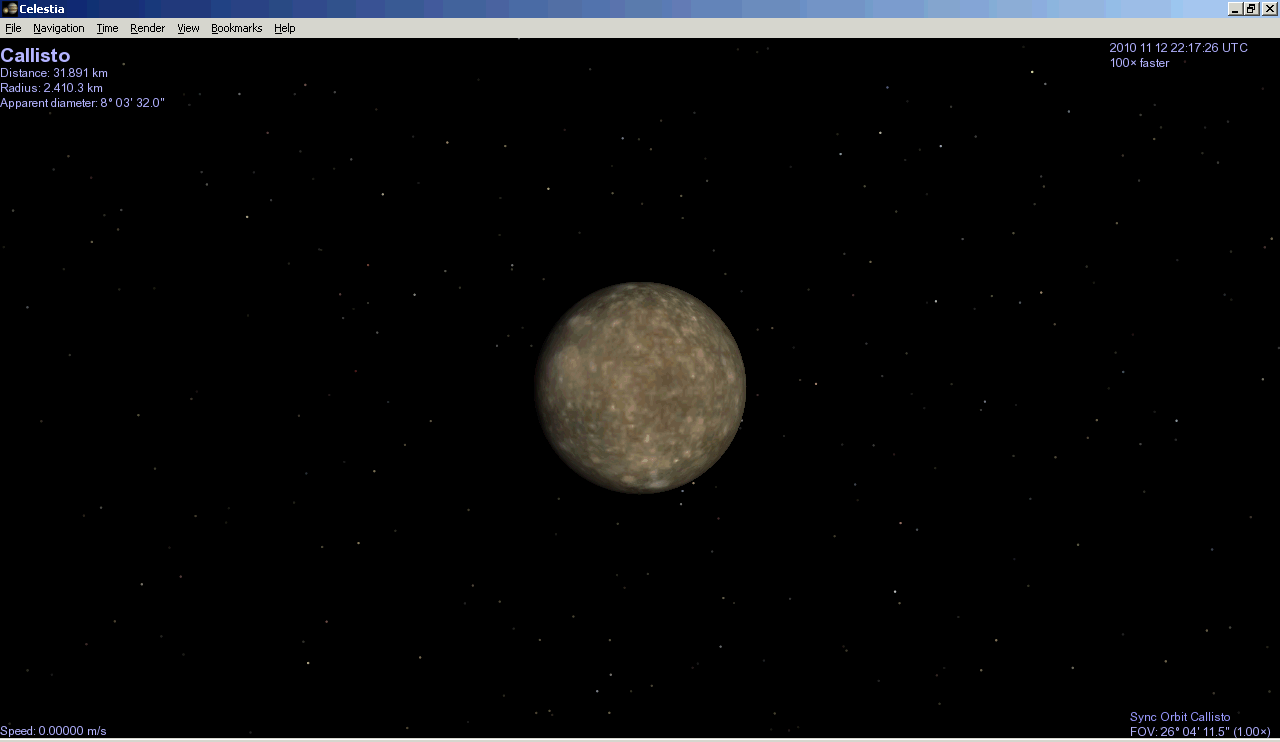Open the File menu
Image resolution: width=1280 pixels, height=742 pixels.
[x=13, y=28]
